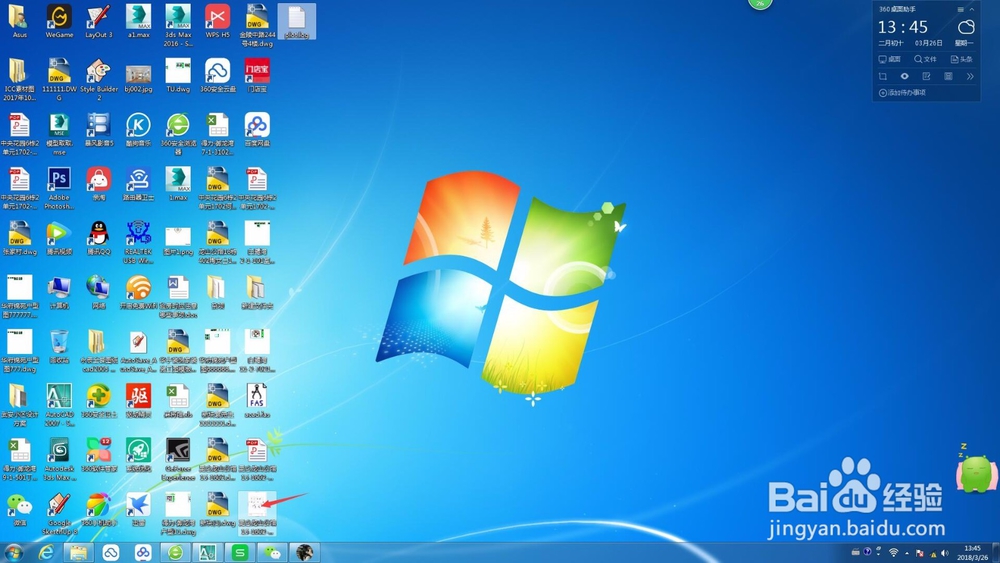Open the 门店宝 red shortcut
1000x563 pixels.
(x=257, y=75)
